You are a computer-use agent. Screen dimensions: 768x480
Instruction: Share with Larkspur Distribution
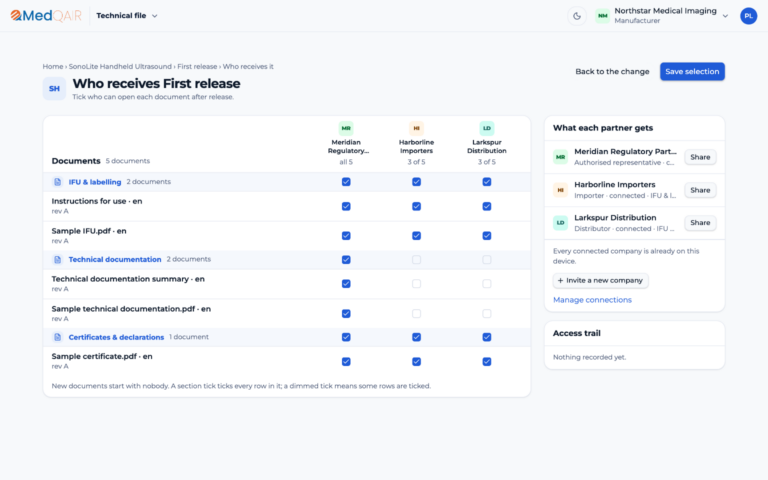[700, 223]
